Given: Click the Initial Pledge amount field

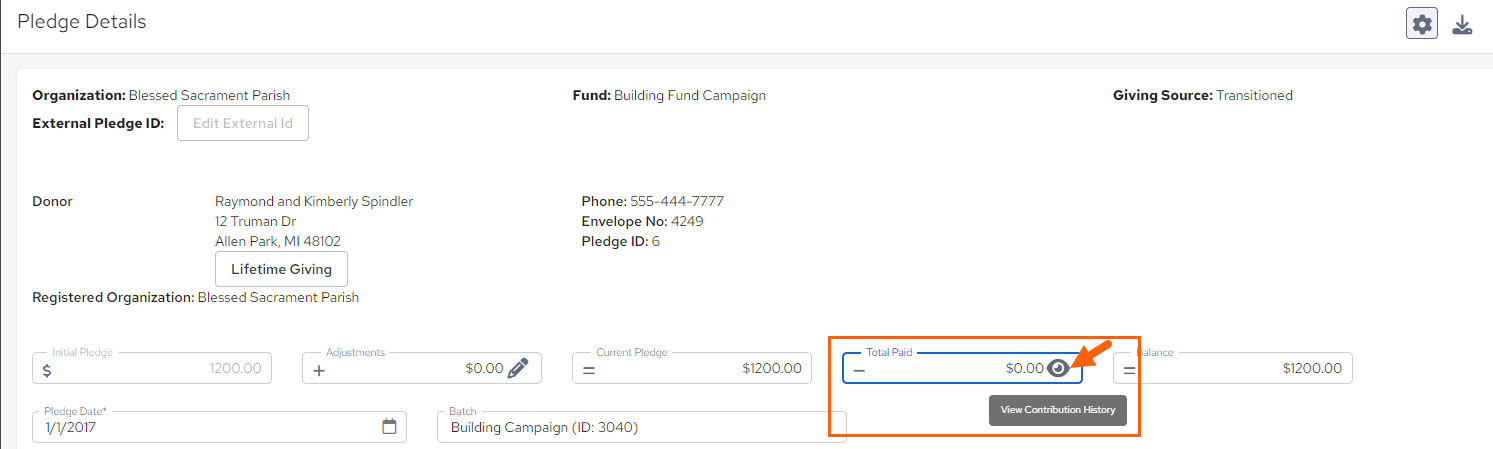Looking at the screenshot, I should tap(160, 368).
